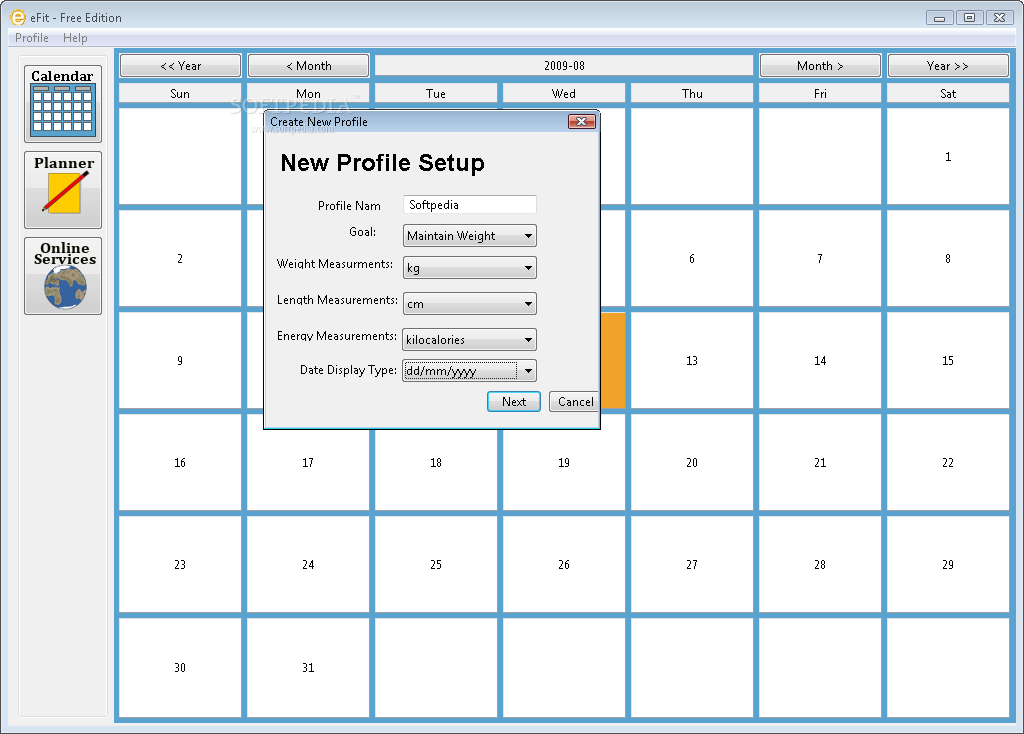1024x734 pixels.
Task: Click the Thu column header
Action: click(692, 93)
